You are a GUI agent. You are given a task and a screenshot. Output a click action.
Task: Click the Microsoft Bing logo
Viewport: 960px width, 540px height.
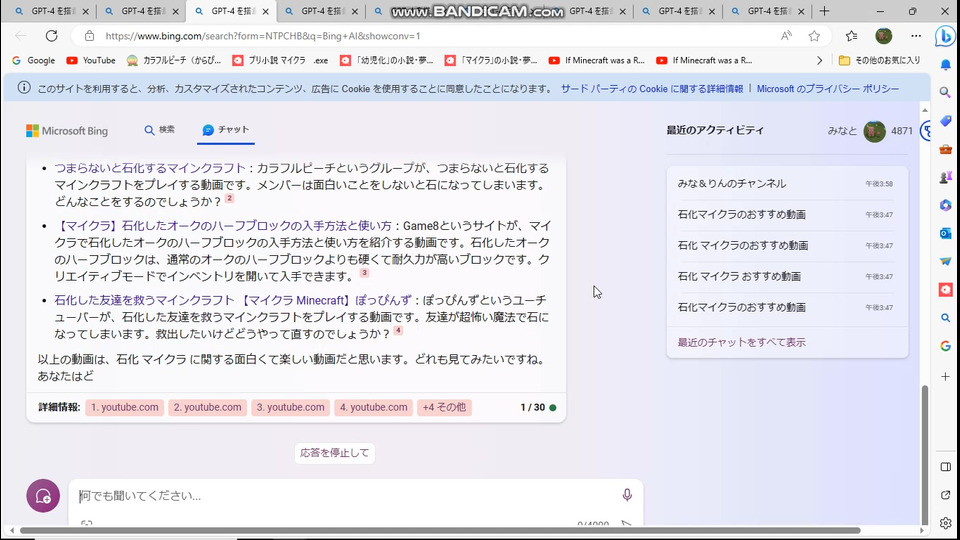pos(67,130)
